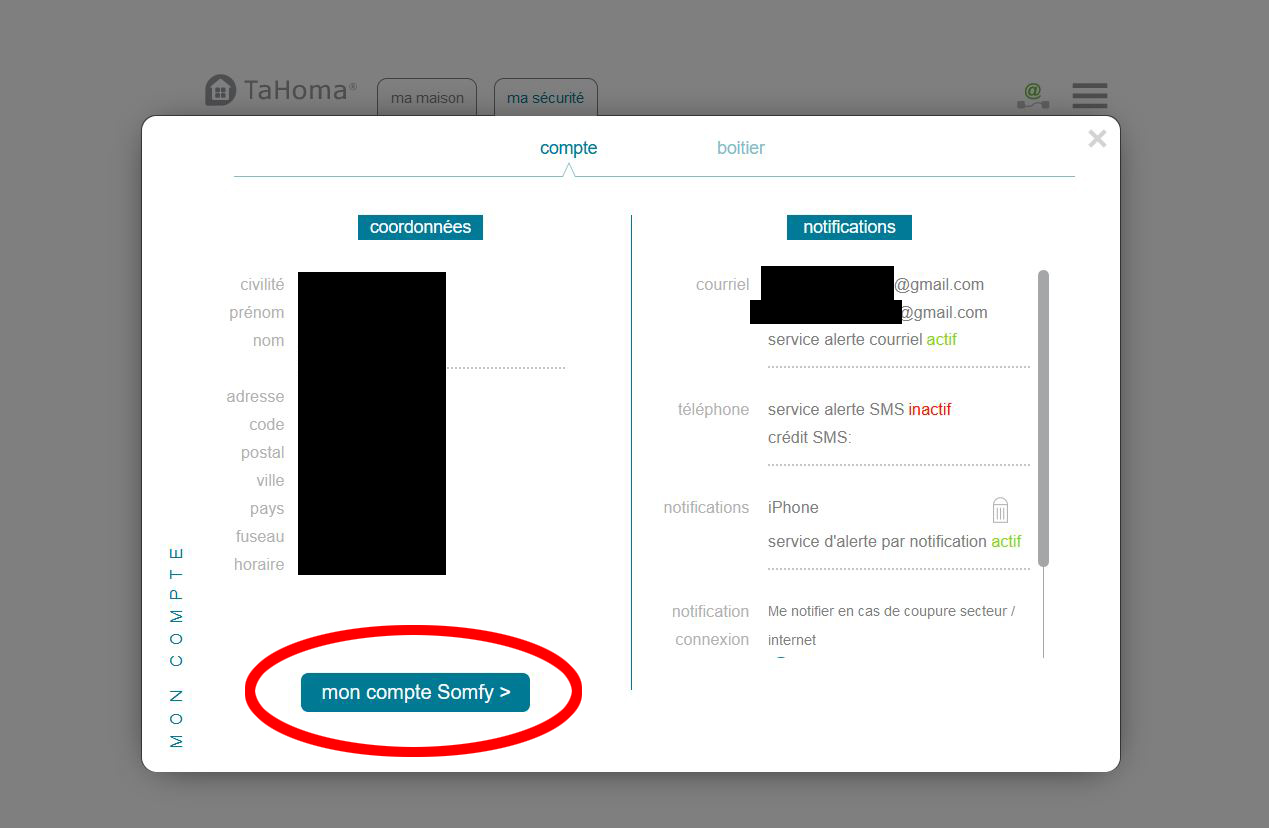
Task: Go to the ma sécurité tab
Action: (545, 98)
